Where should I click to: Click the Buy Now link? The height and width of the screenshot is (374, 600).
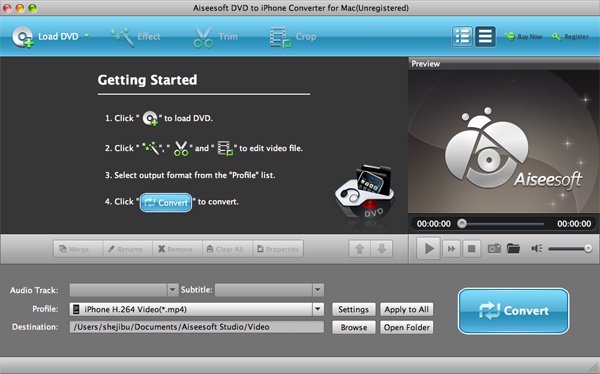pyautogui.click(x=523, y=37)
